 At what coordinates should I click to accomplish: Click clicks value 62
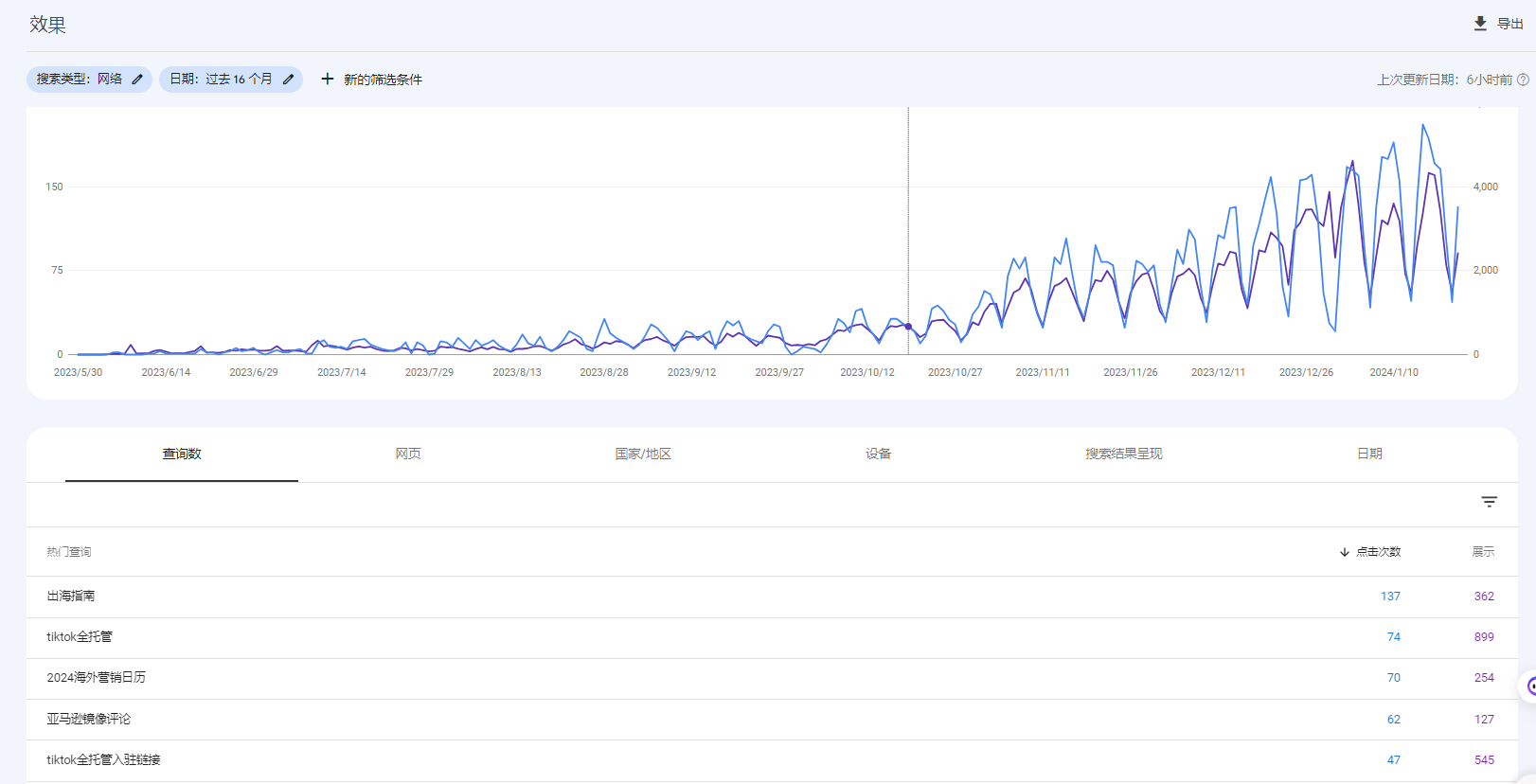(x=1394, y=720)
